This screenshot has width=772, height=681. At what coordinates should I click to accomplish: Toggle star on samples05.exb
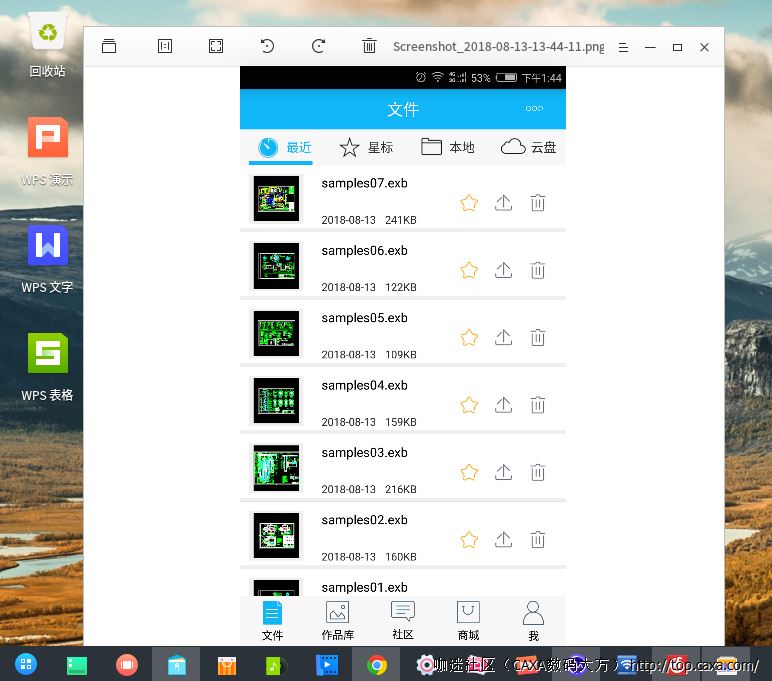coord(469,338)
